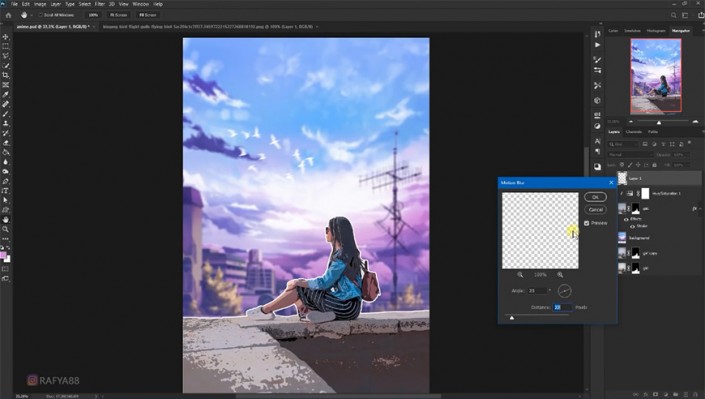
Task: Select the Paint Bucket tool
Action: click(x=5, y=152)
